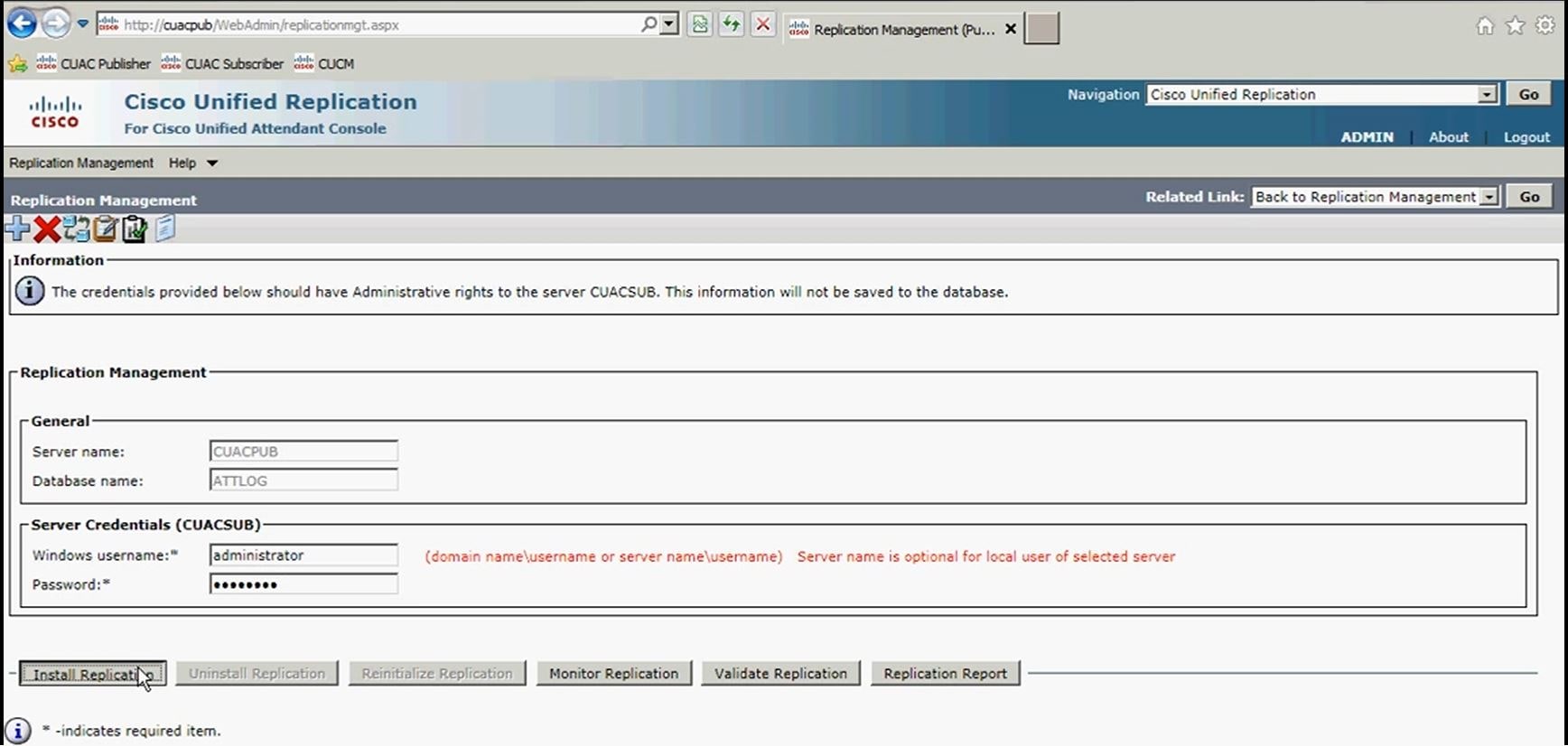The width and height of the screenshot is (1568, 746).
Task: Go back with the browser back arrow
Action: coord(22,23)
